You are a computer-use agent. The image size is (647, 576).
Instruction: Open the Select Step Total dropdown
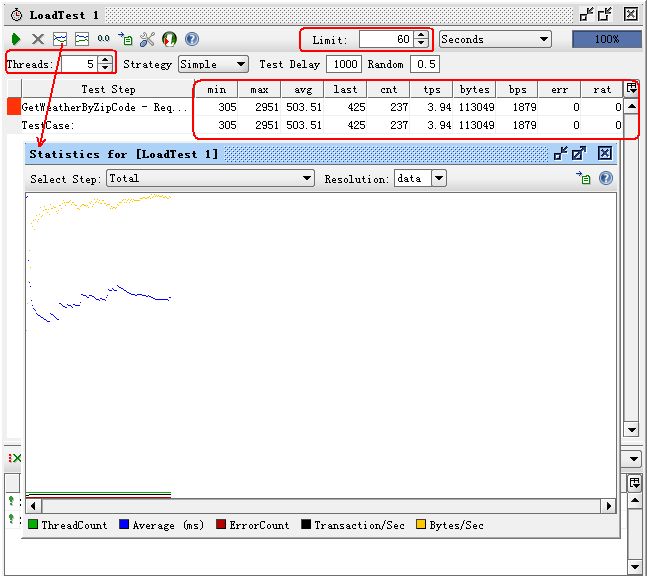click(307, 178)
